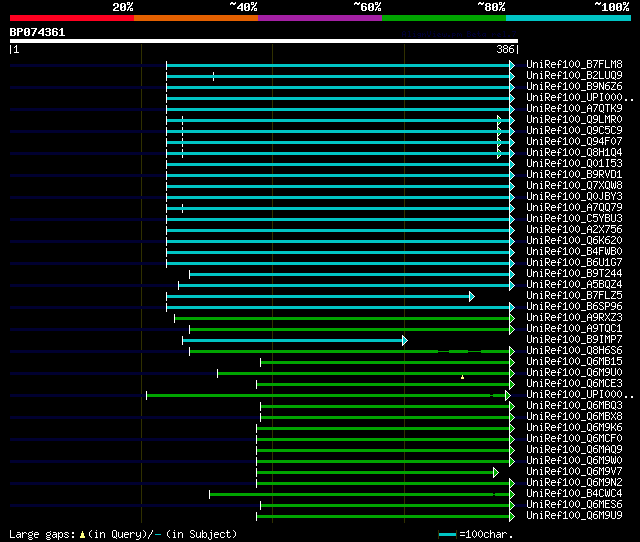Viewport: 640px width, 542px height.
Task: Select the UniRef100_Q6MBQ3 label
Action: [574, 406]
